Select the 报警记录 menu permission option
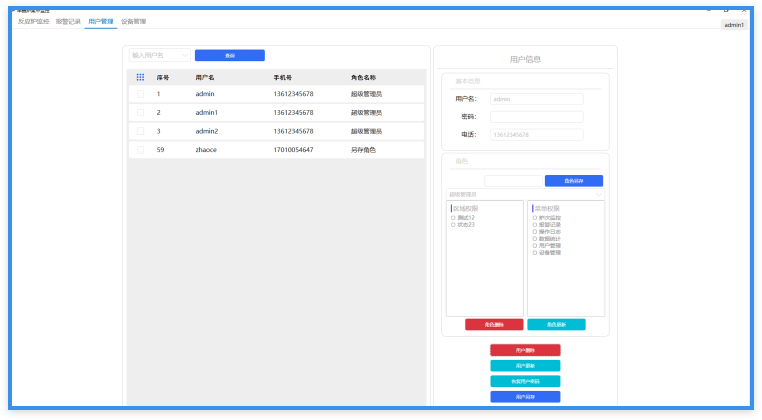This screenshot has height=420, width=762. pos(535,224)
